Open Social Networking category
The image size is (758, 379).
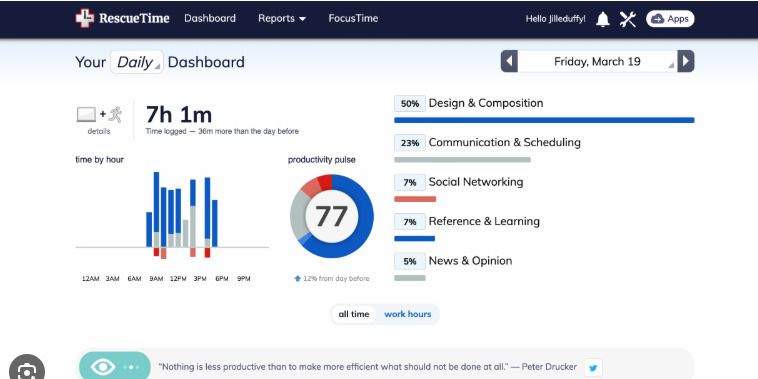[476, 182]
